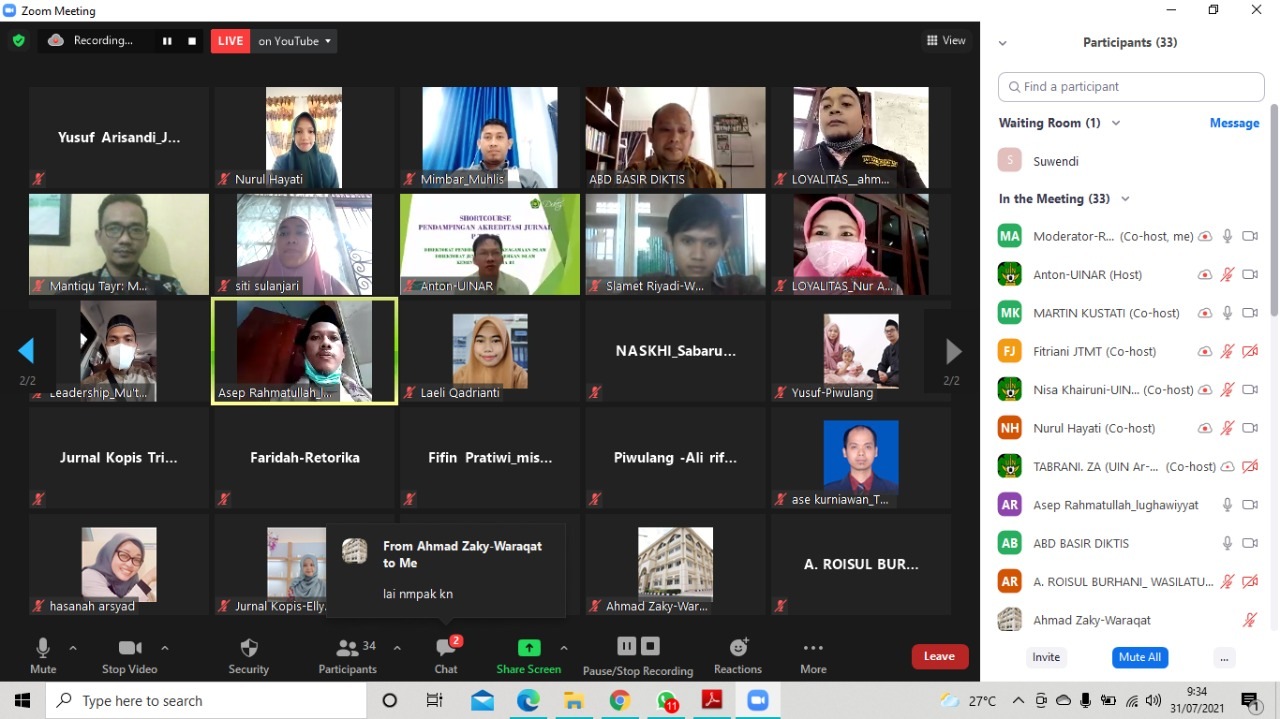Toggle the Participants panel
This screenshot has height=719, width=1280.
[348, 648]
